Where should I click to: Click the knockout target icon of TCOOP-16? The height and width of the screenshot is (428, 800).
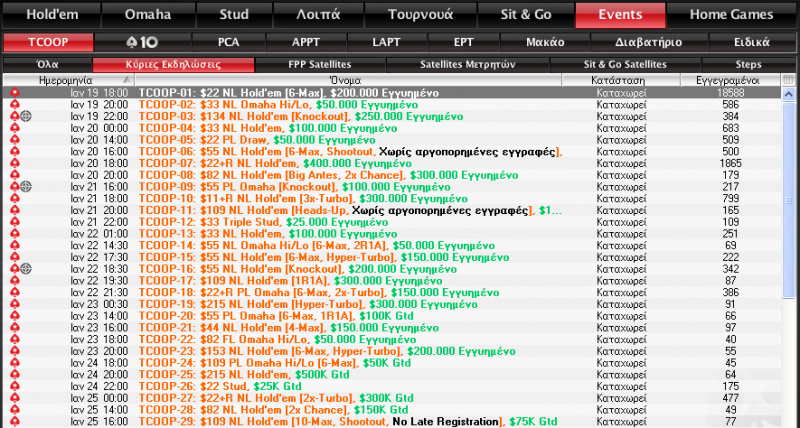(x=26, y=269)
